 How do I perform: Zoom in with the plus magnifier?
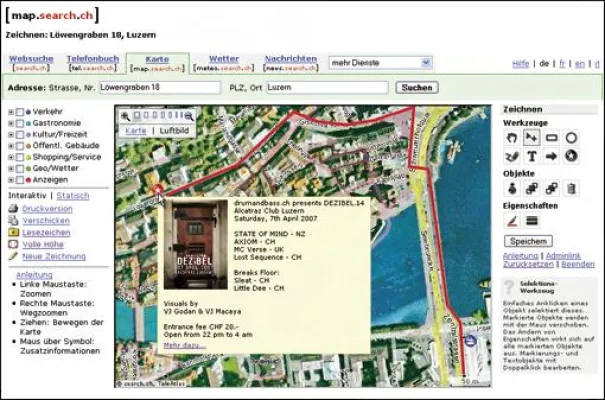click(x=125, y=116)
